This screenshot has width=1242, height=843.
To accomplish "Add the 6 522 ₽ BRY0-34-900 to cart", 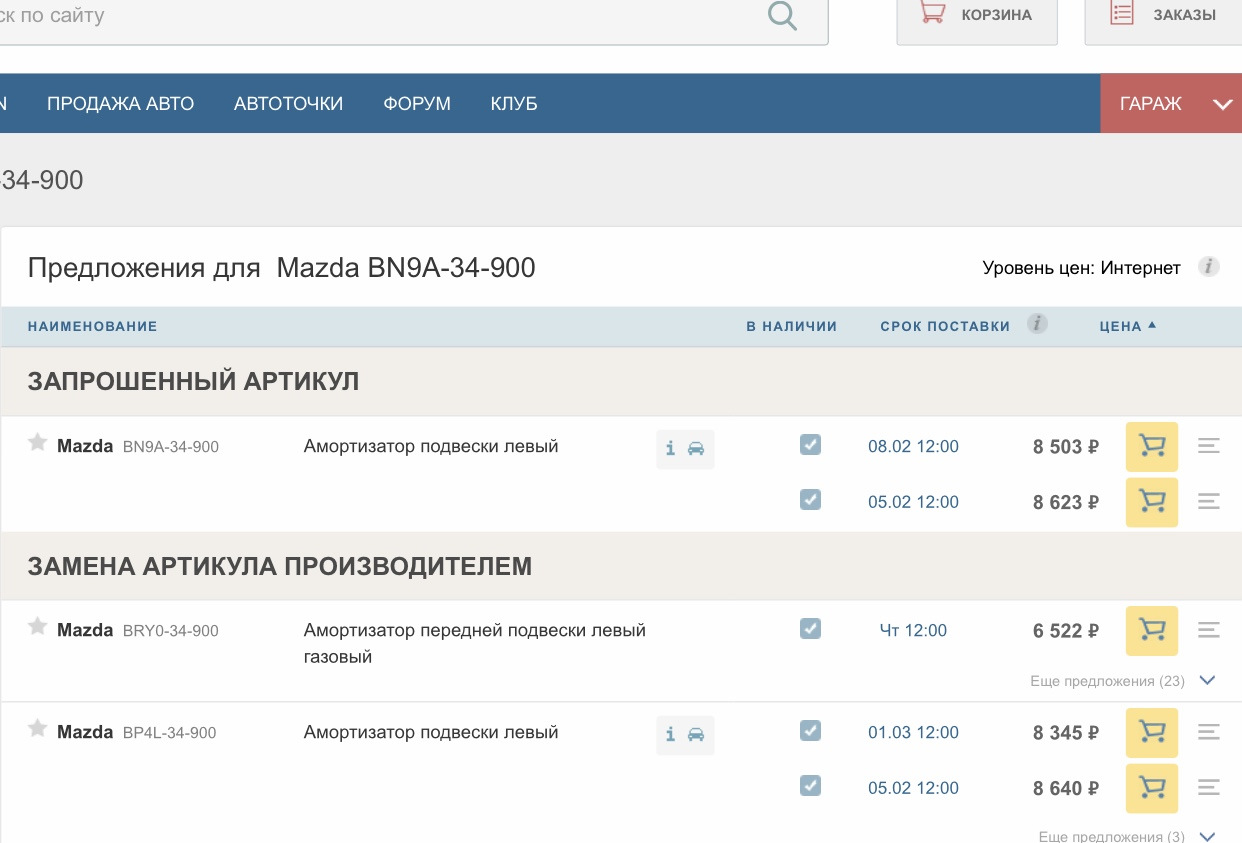I will pos(1151,631).
